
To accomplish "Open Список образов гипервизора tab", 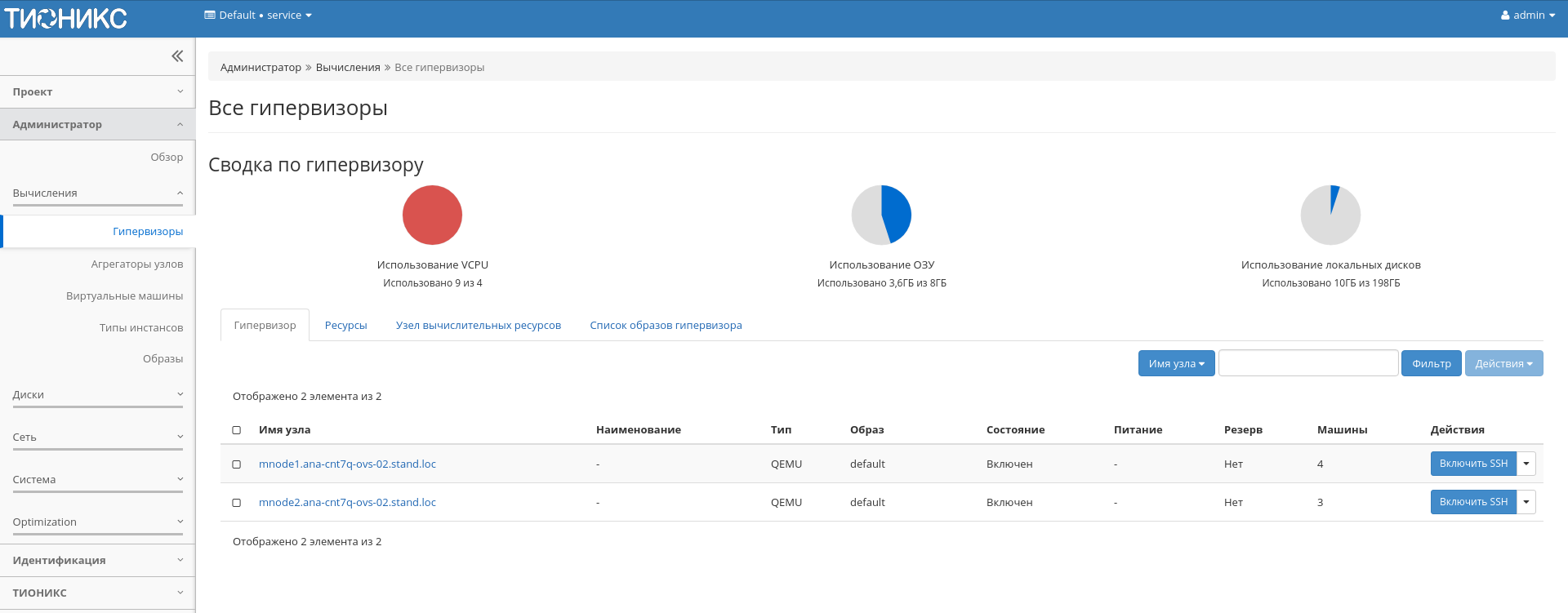I will [x=666, y=326].
